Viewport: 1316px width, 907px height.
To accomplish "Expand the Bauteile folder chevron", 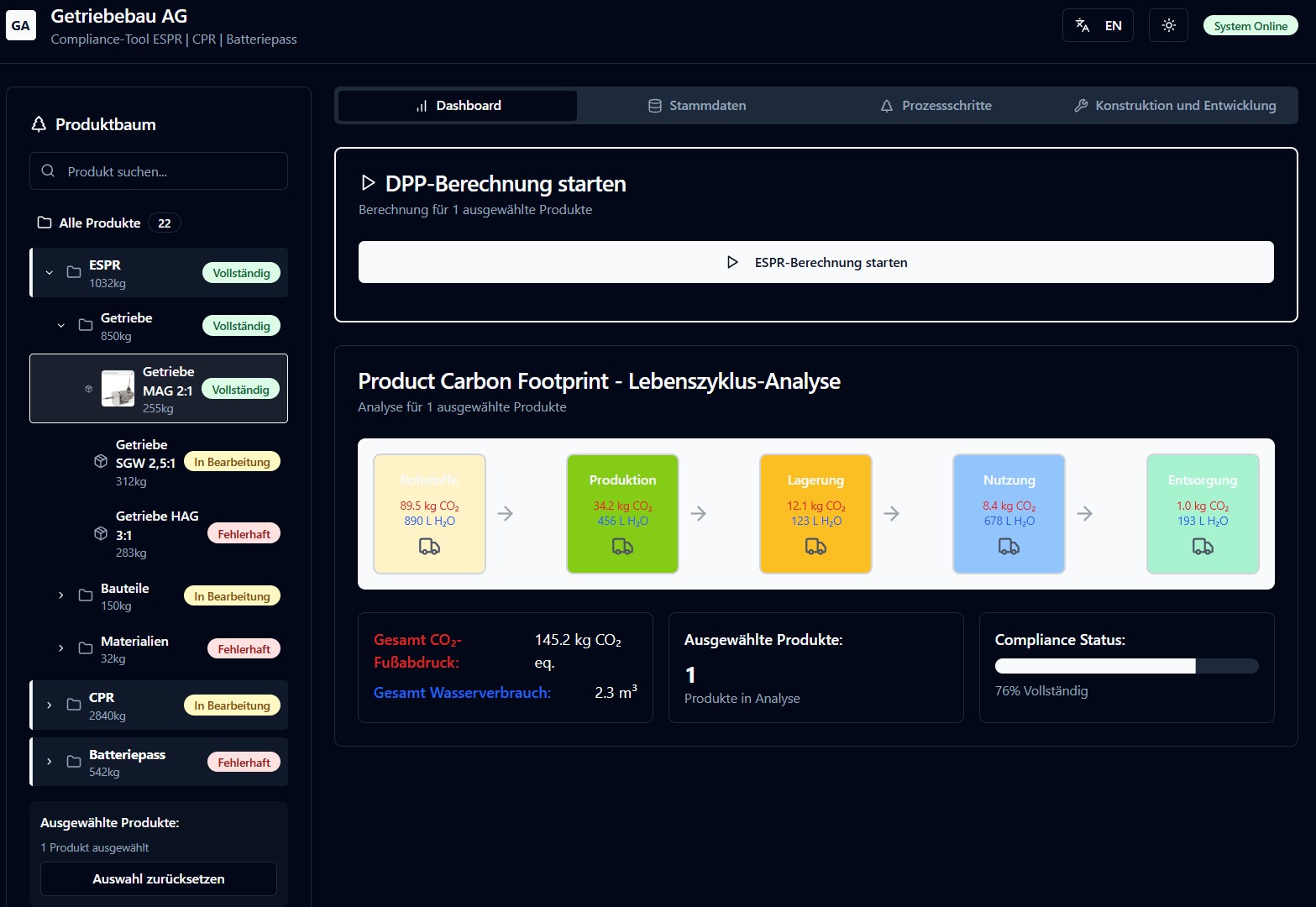I will (x=61, y=595).
